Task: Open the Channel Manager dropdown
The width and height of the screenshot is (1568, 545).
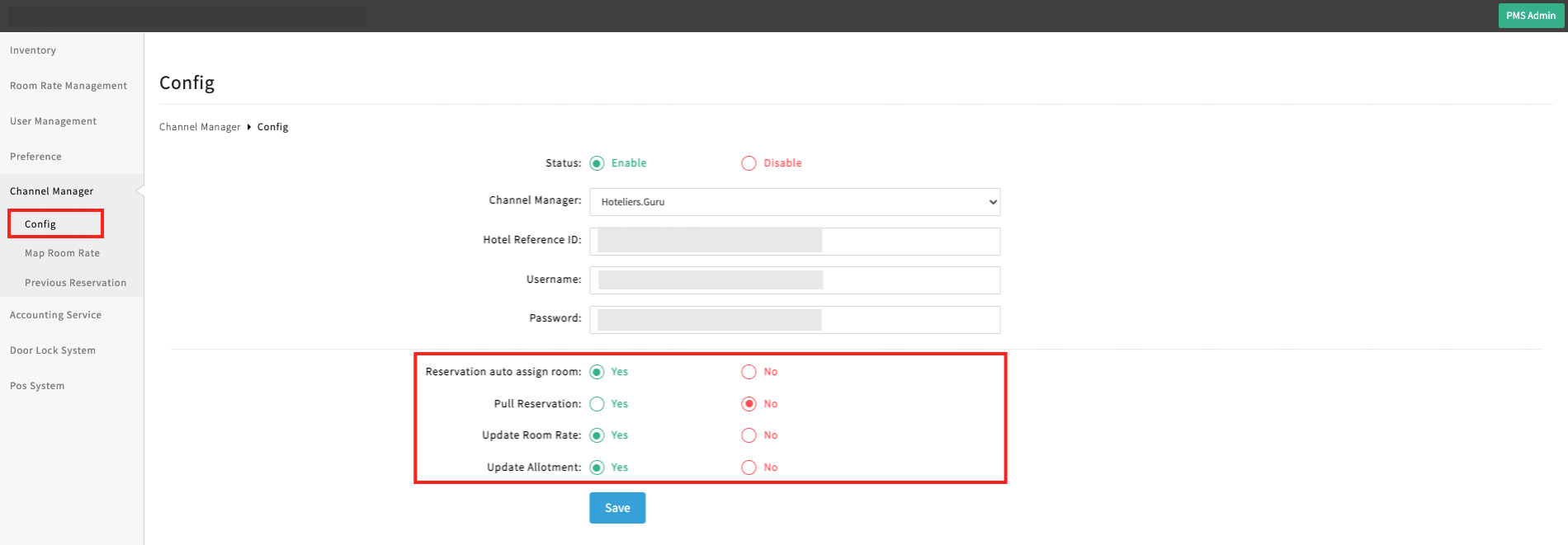Action: pyautogui.click(x=794, y=202)
